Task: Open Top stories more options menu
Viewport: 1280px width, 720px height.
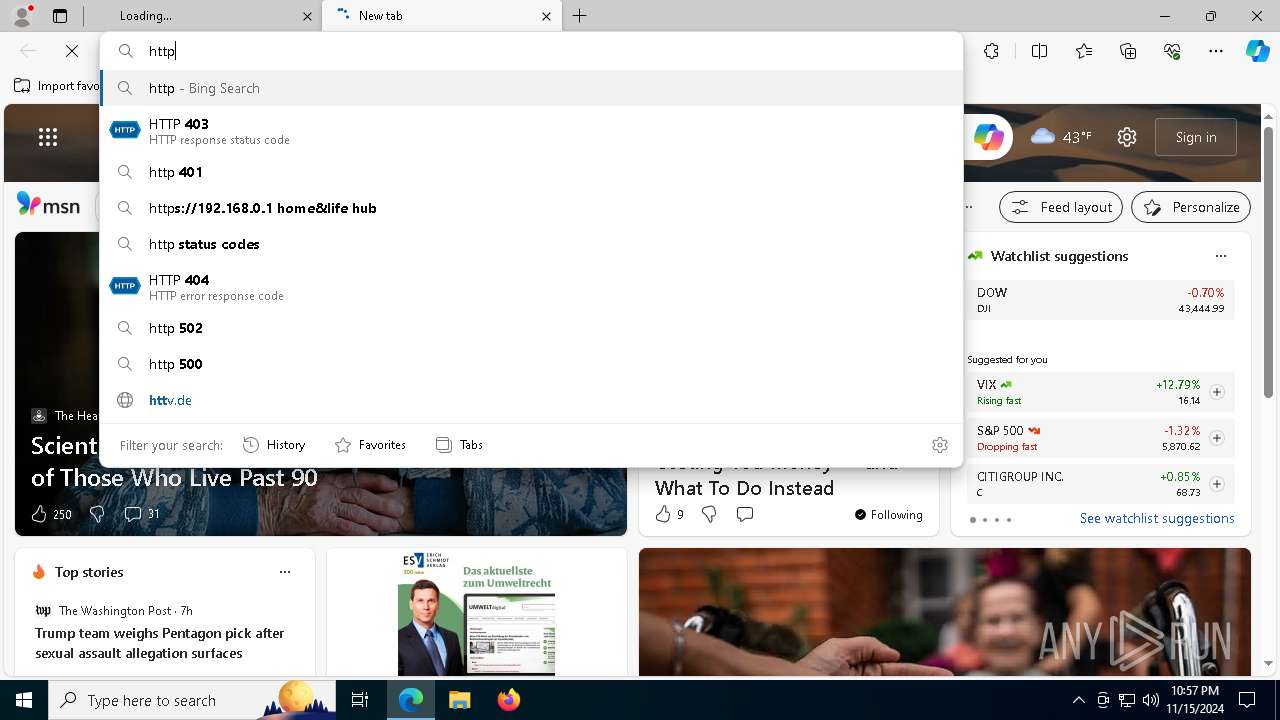Action: click(x=285, y=572)
